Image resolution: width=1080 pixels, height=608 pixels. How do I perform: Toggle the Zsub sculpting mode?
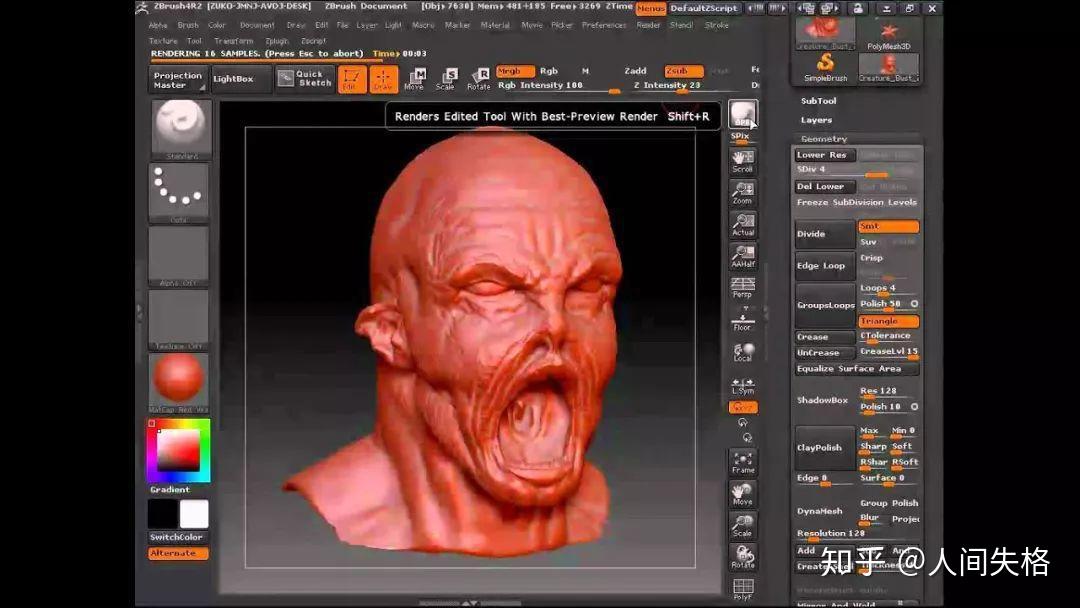(x=683, y=71)
